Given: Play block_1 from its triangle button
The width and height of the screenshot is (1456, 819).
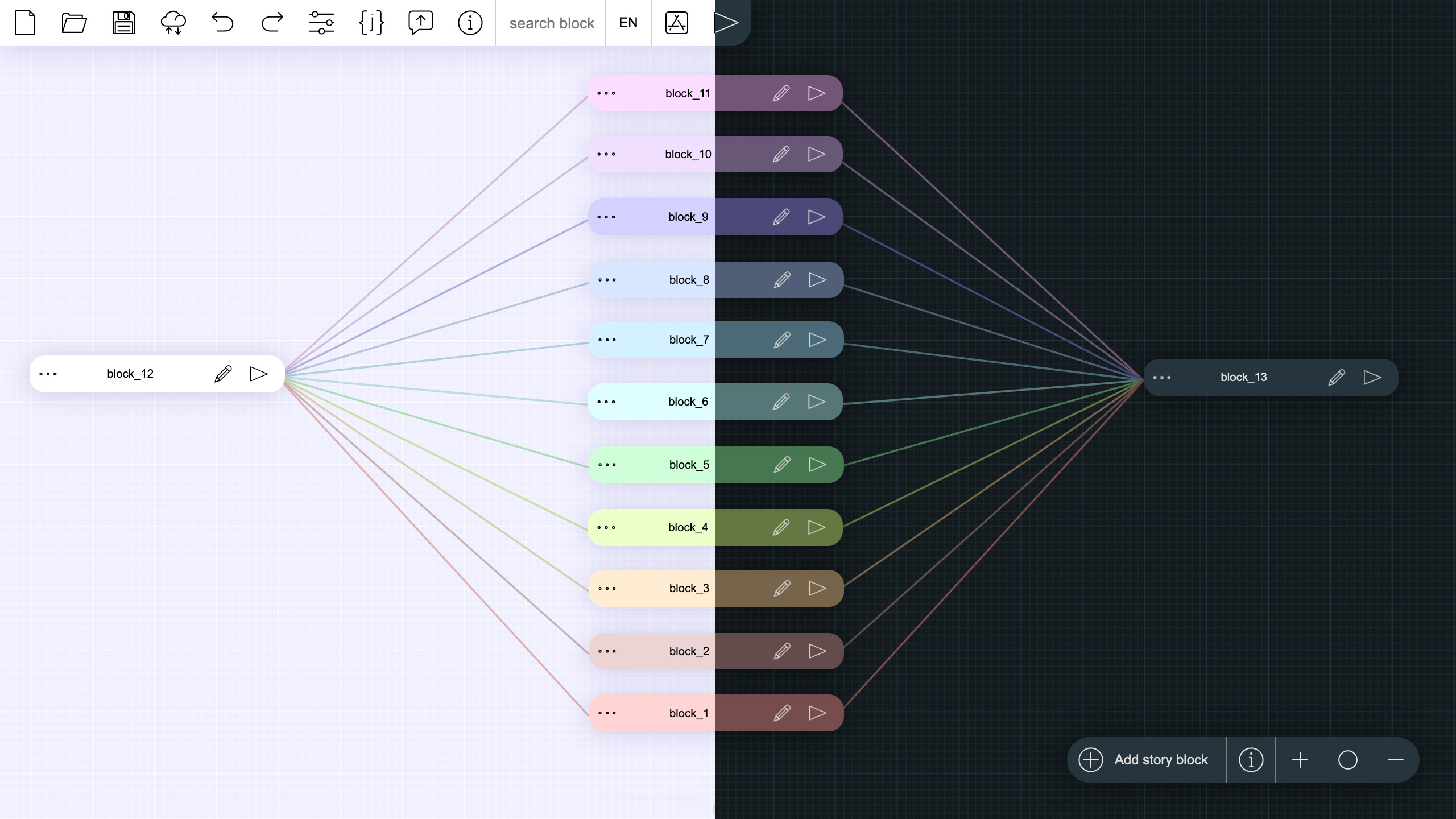Looking at the screenshot, I should pos(817,713).
